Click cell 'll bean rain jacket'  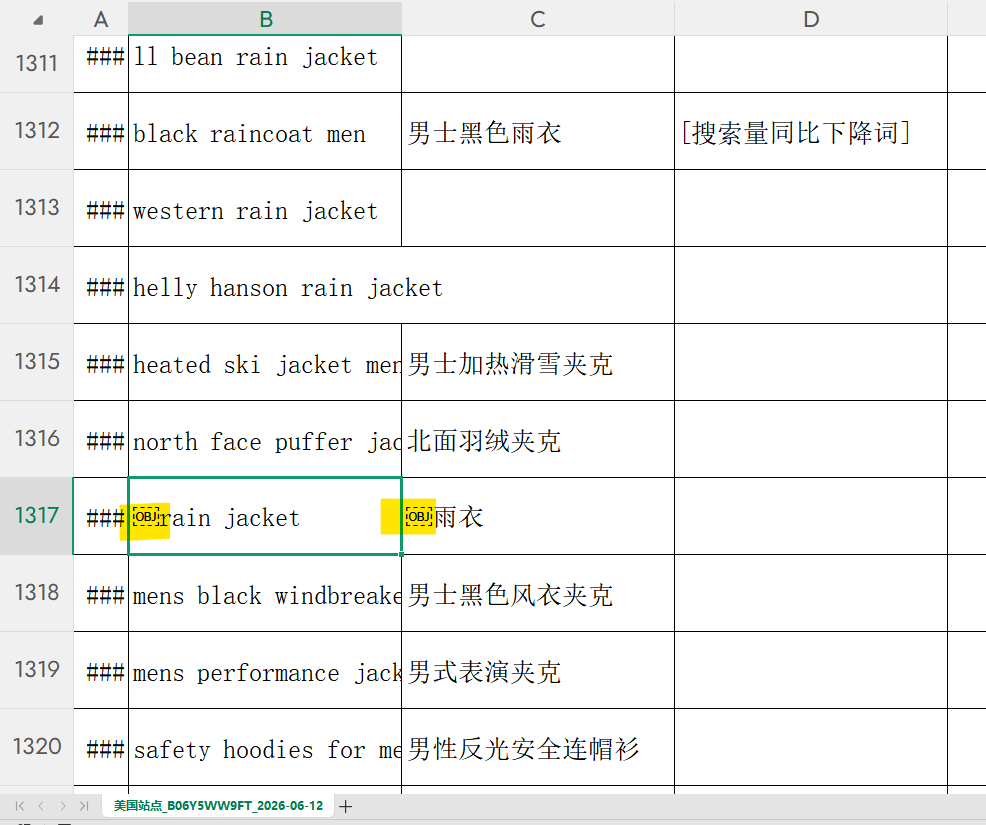[x=265, y=64]
